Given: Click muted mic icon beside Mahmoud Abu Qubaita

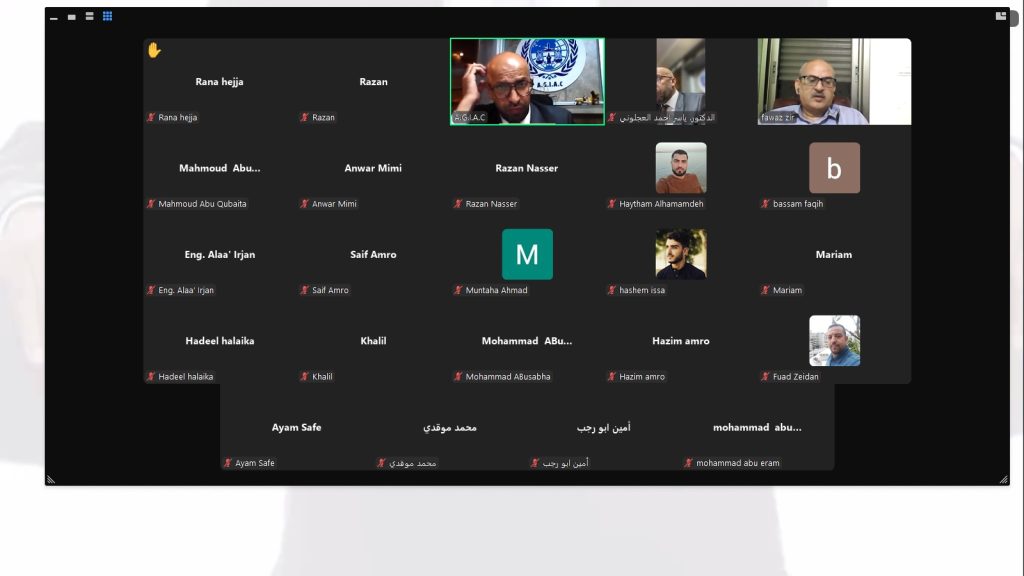Looking at the screenshot, I should (151, 204).
